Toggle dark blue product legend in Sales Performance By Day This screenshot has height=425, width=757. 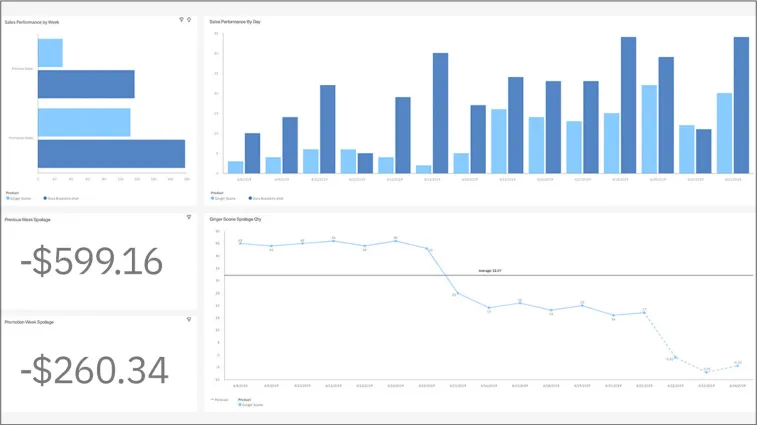[x=266, y=198]
